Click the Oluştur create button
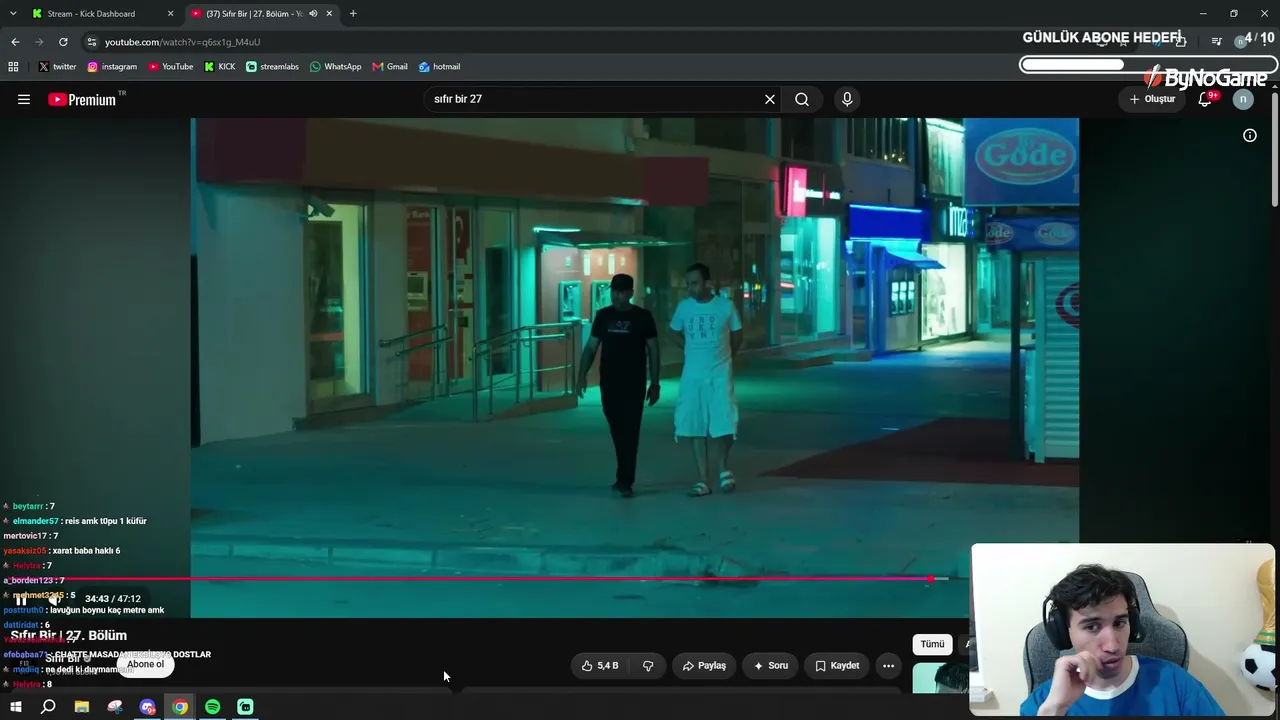Screen dimensions: 1280x720 coord(1152,99)
